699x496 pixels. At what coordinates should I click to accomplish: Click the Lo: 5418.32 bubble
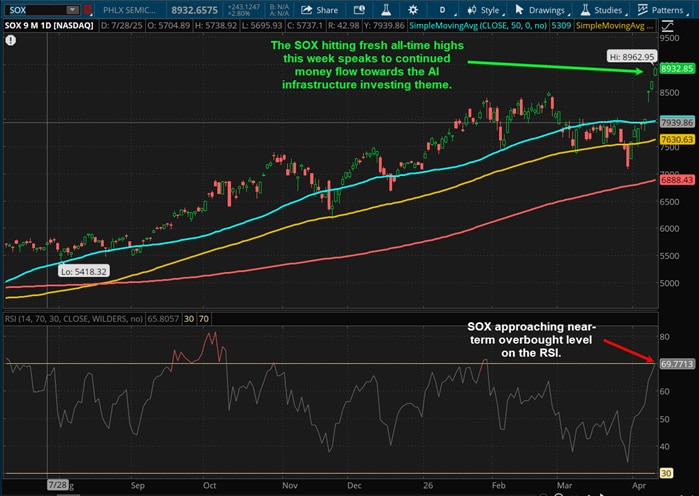(84, 271)
